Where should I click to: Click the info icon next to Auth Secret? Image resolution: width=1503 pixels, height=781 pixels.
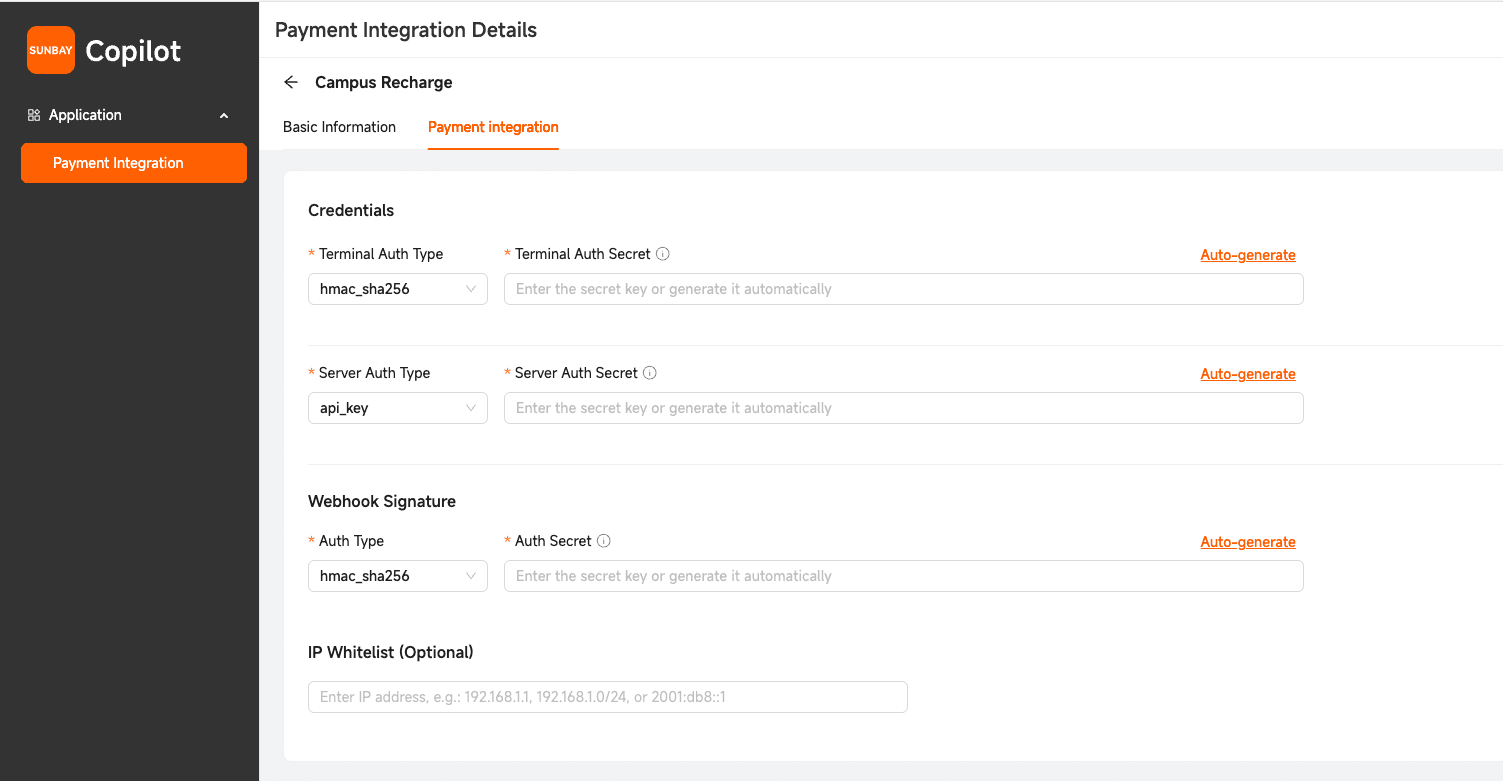pos(603,540)
